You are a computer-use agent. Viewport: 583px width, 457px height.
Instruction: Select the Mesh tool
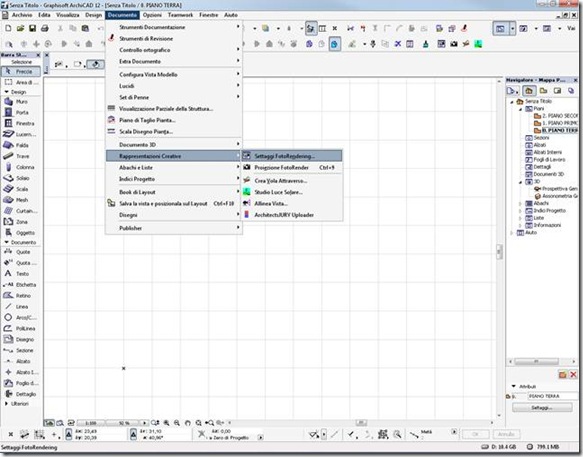pos(21,200)
